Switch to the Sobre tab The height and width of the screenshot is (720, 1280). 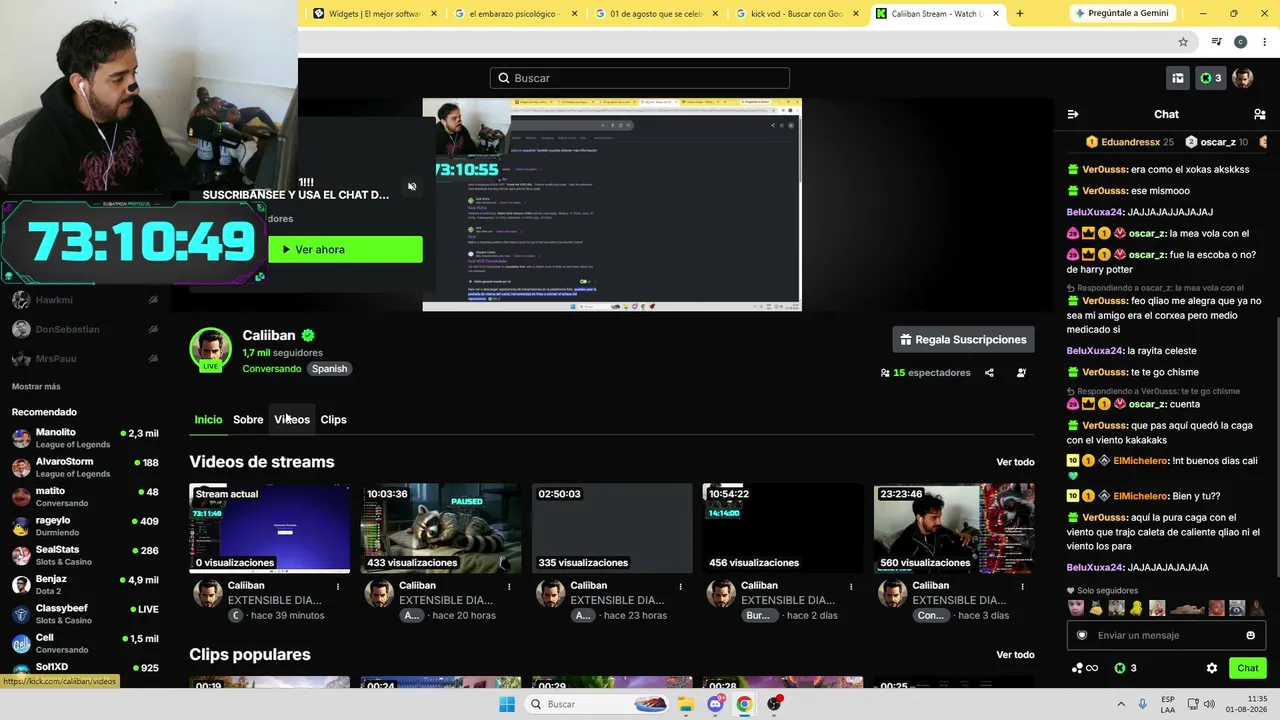(248, 420)
